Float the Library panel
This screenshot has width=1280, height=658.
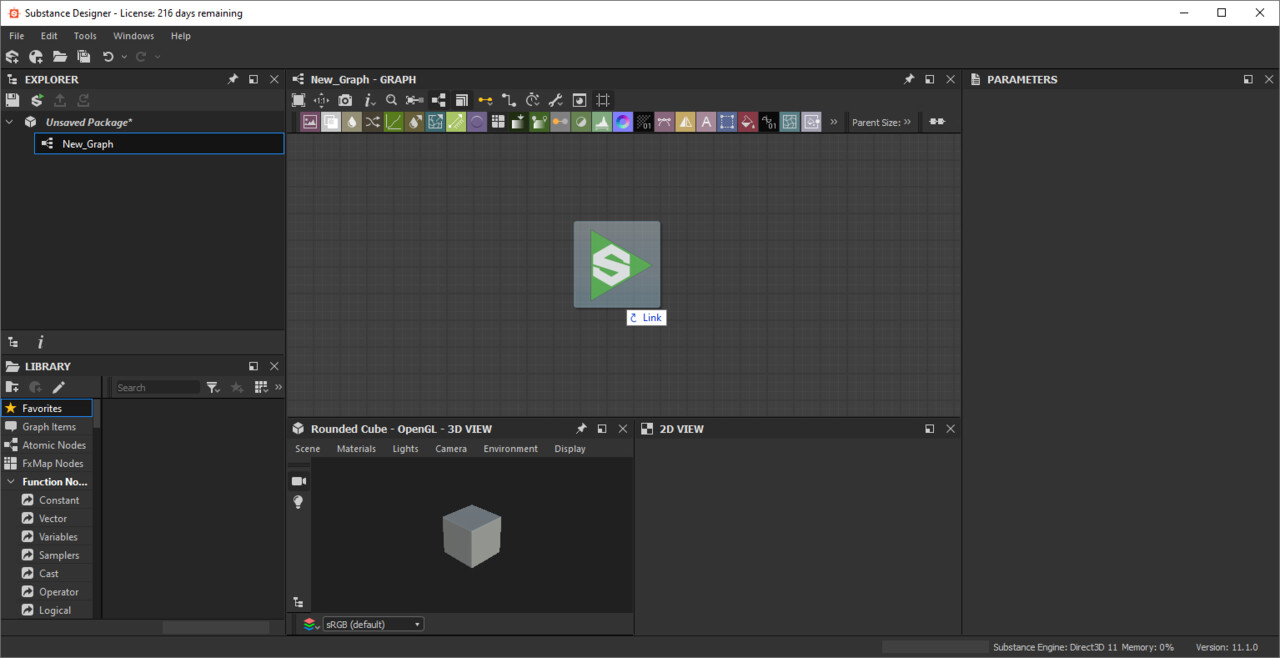click(253, 366)
